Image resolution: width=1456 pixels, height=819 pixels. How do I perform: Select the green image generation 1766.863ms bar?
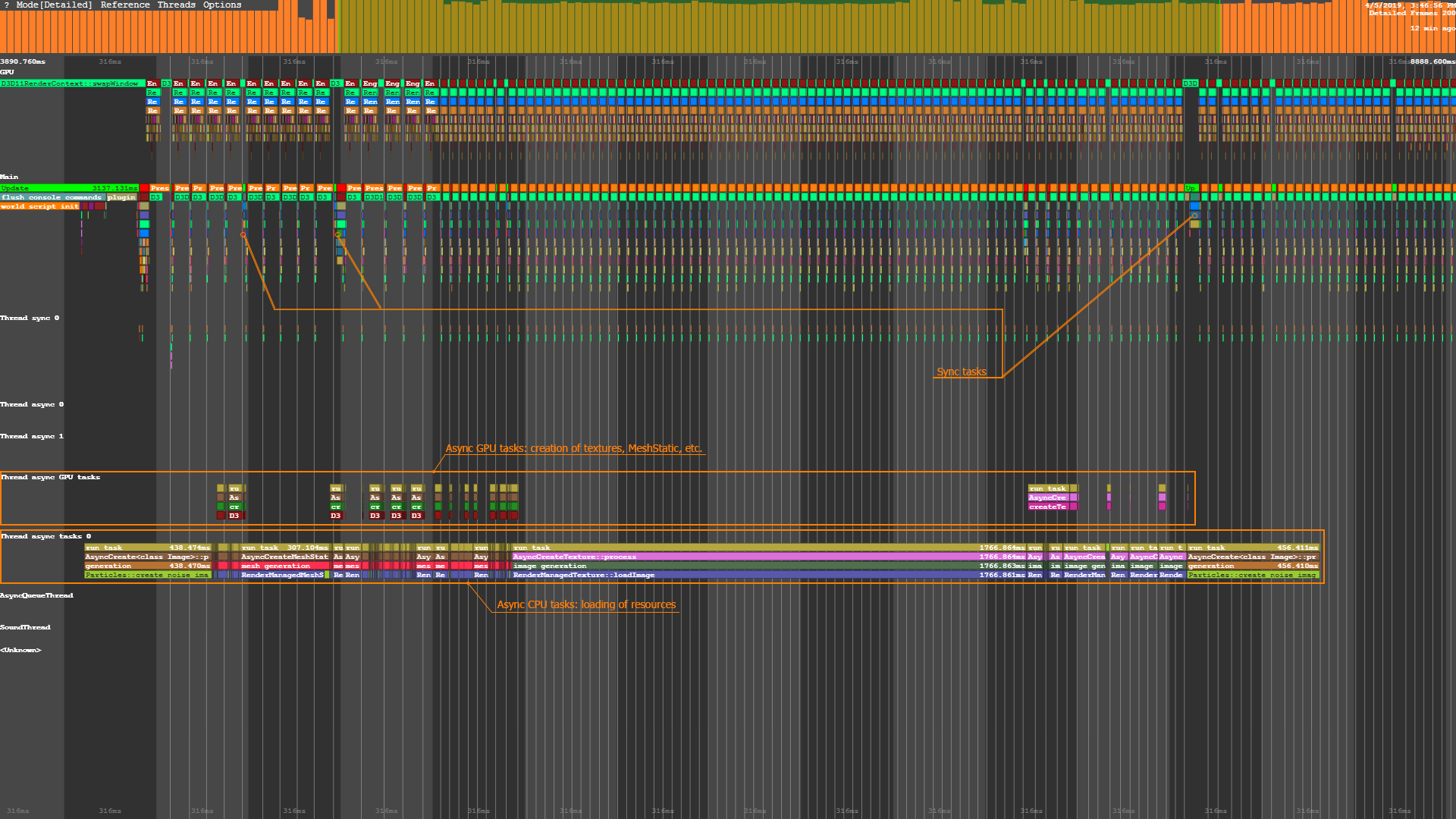coord(766,566)
